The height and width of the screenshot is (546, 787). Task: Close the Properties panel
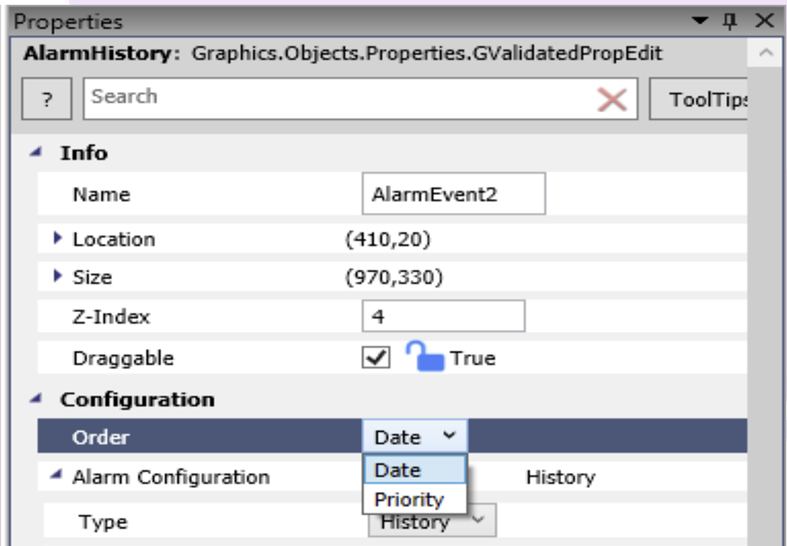pos(764,21)
